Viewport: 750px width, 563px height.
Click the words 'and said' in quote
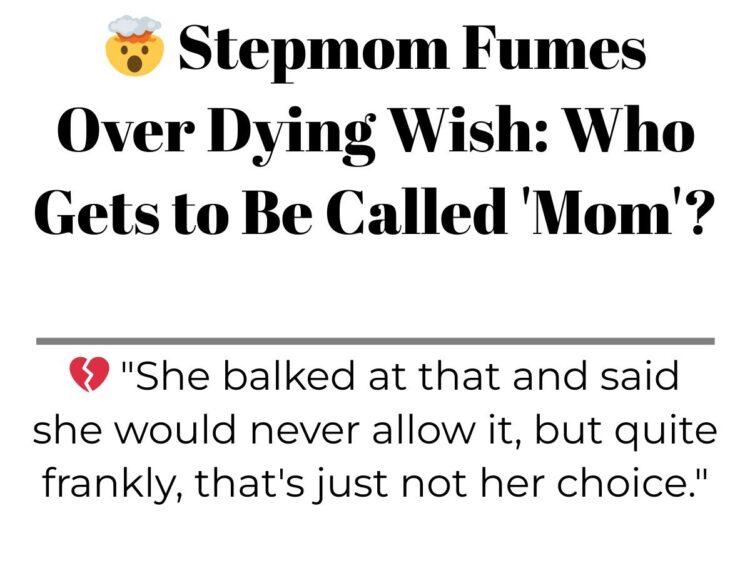[595, 376]
